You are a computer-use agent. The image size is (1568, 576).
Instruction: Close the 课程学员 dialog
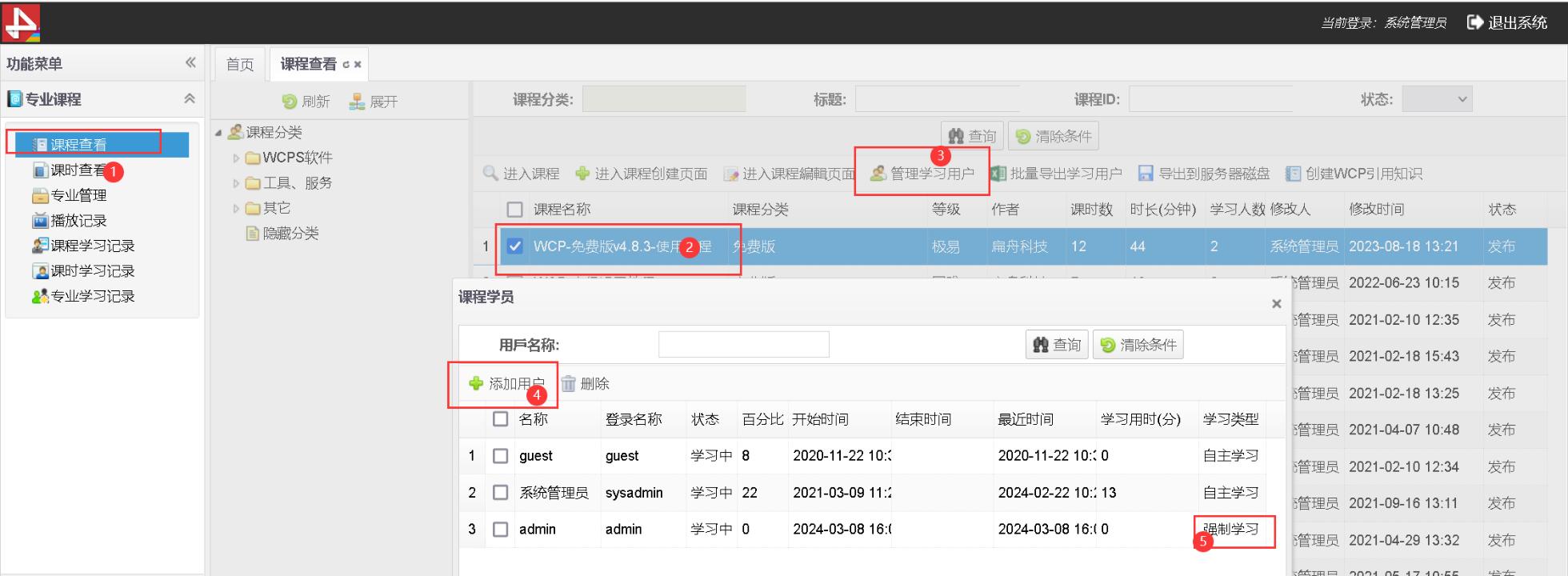(x=1277, y=304)
